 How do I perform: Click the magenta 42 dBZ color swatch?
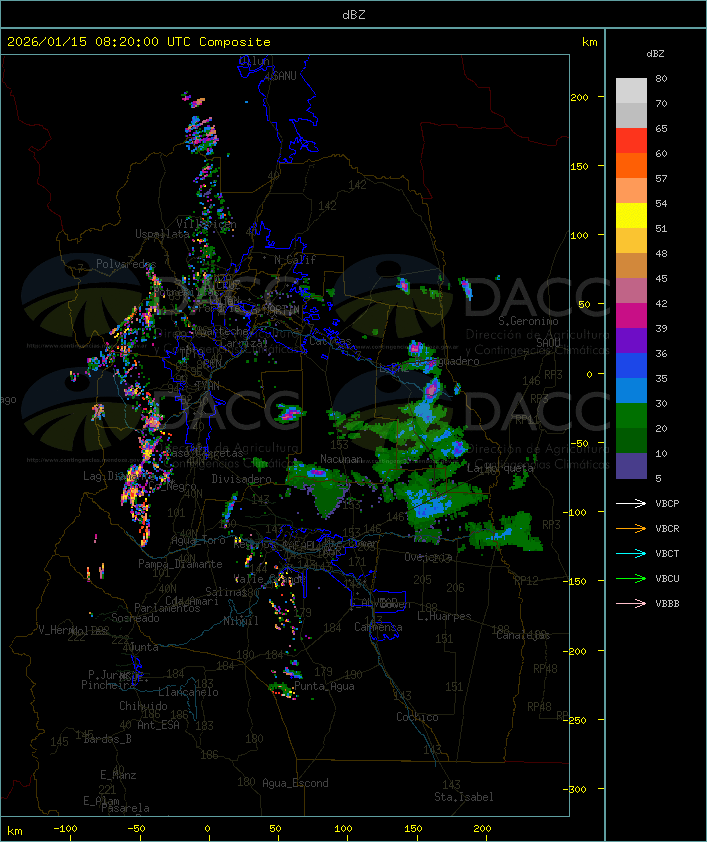point(631,316)
